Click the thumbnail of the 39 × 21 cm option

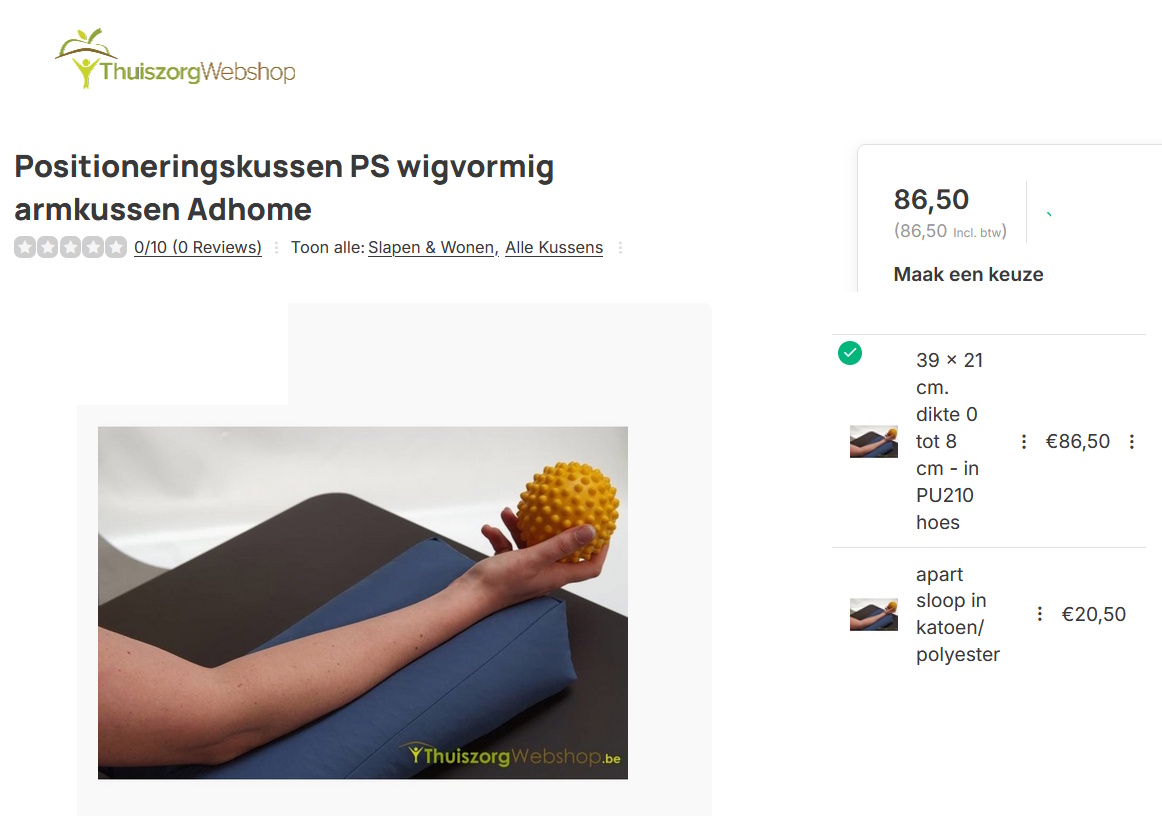click(x=874, y=442)
